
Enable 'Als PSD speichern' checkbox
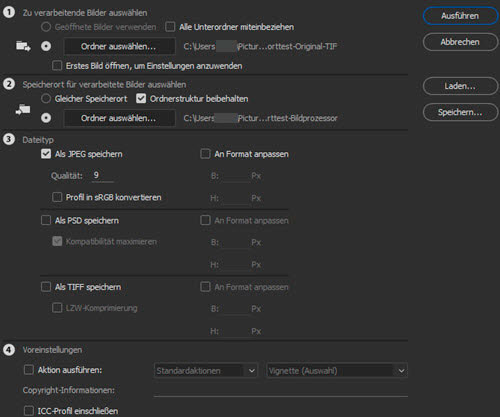tap(46, 220)
